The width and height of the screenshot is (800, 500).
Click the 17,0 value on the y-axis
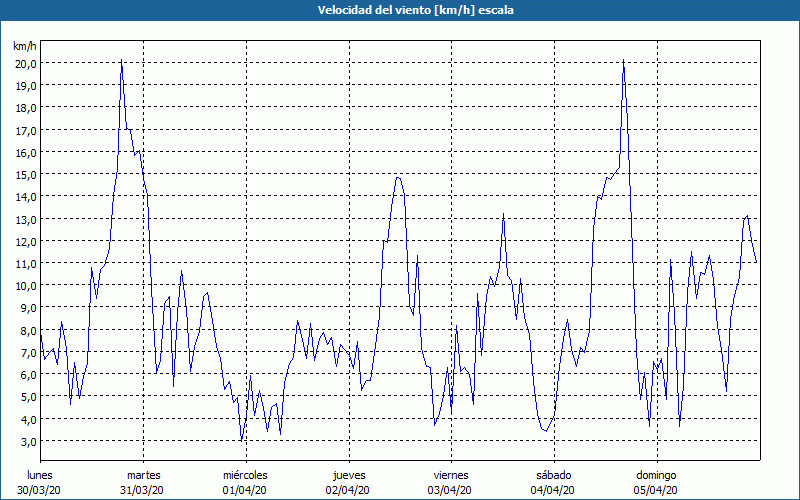26,131
